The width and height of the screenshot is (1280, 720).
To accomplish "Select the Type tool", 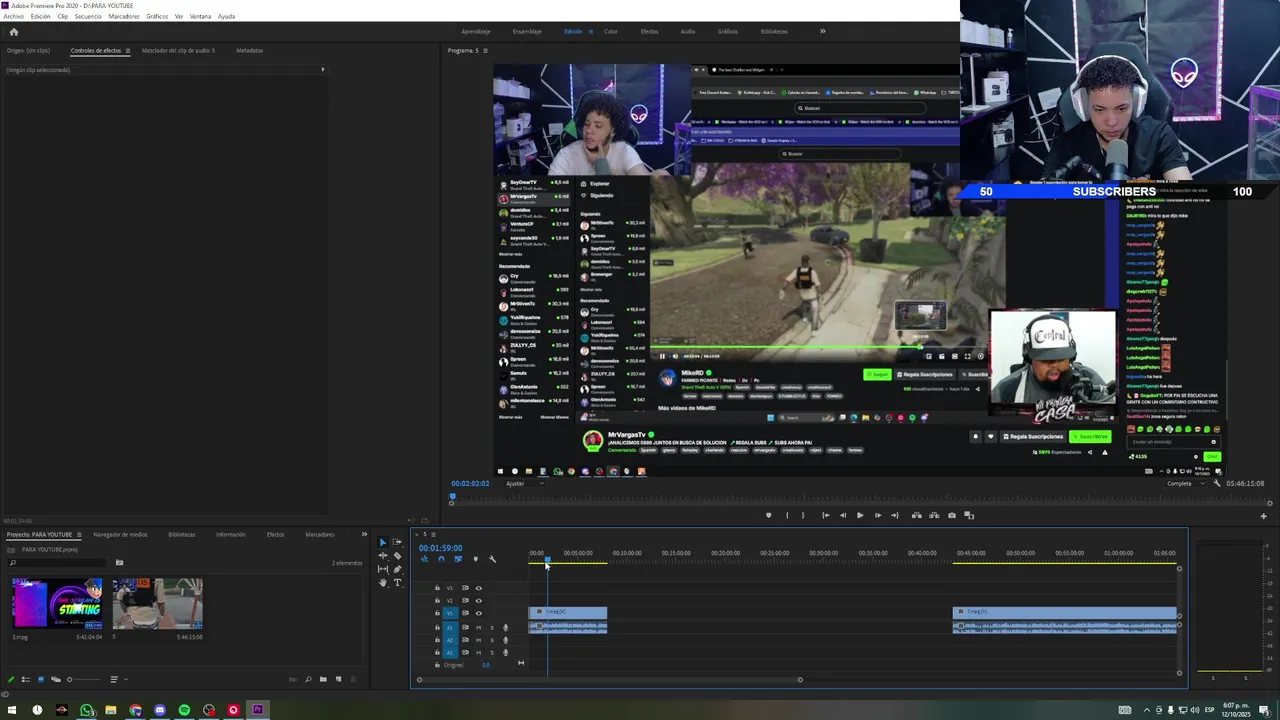I will [x=397, y=582].
